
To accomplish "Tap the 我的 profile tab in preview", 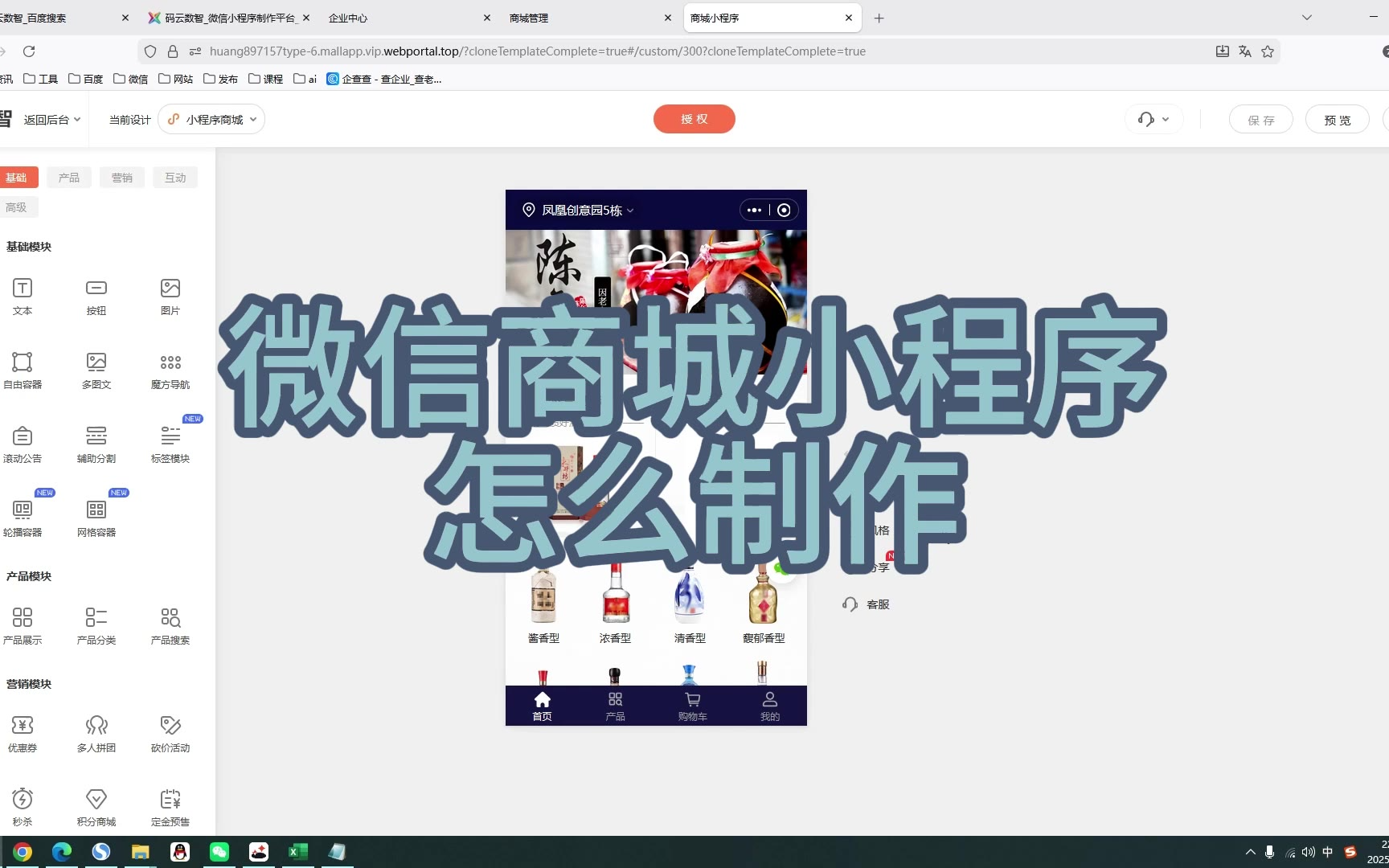I will pos(770,706).
